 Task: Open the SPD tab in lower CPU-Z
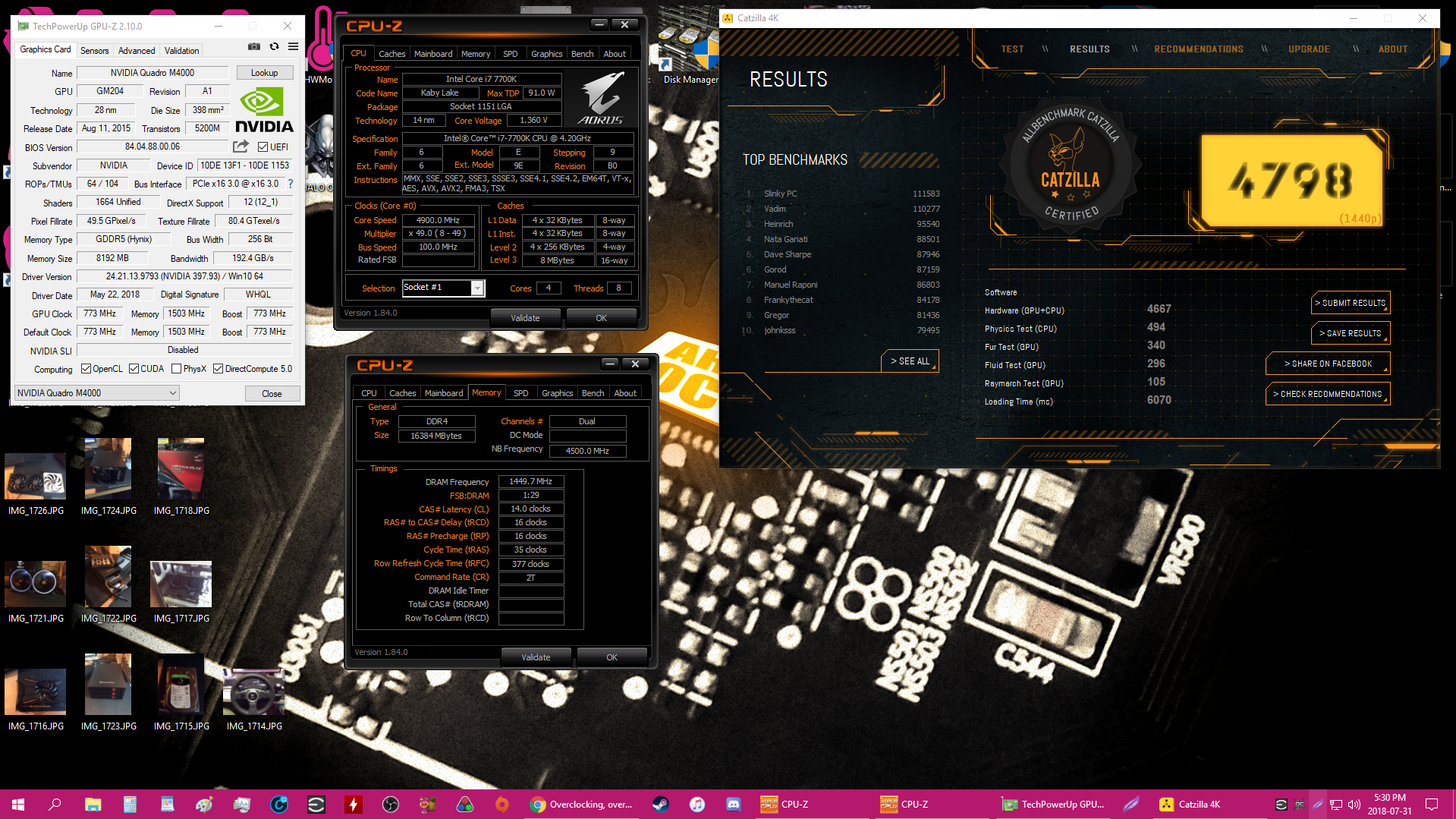521,393
